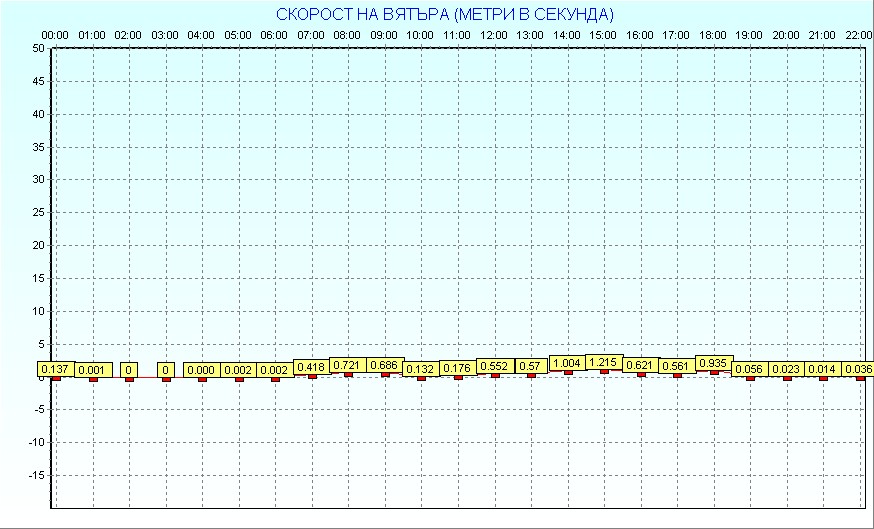
Task: Click the 0.056 data label
Action: (x=750, y=369)
